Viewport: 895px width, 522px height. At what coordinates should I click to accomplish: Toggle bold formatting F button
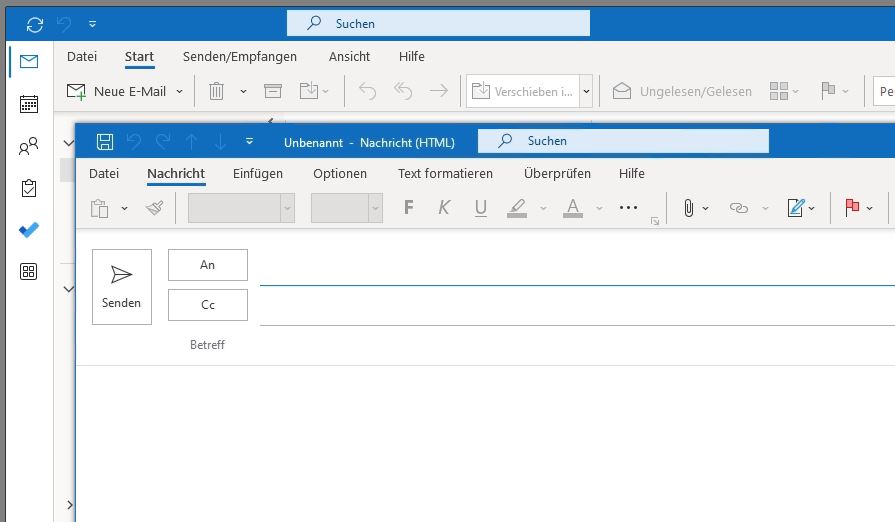408,208
